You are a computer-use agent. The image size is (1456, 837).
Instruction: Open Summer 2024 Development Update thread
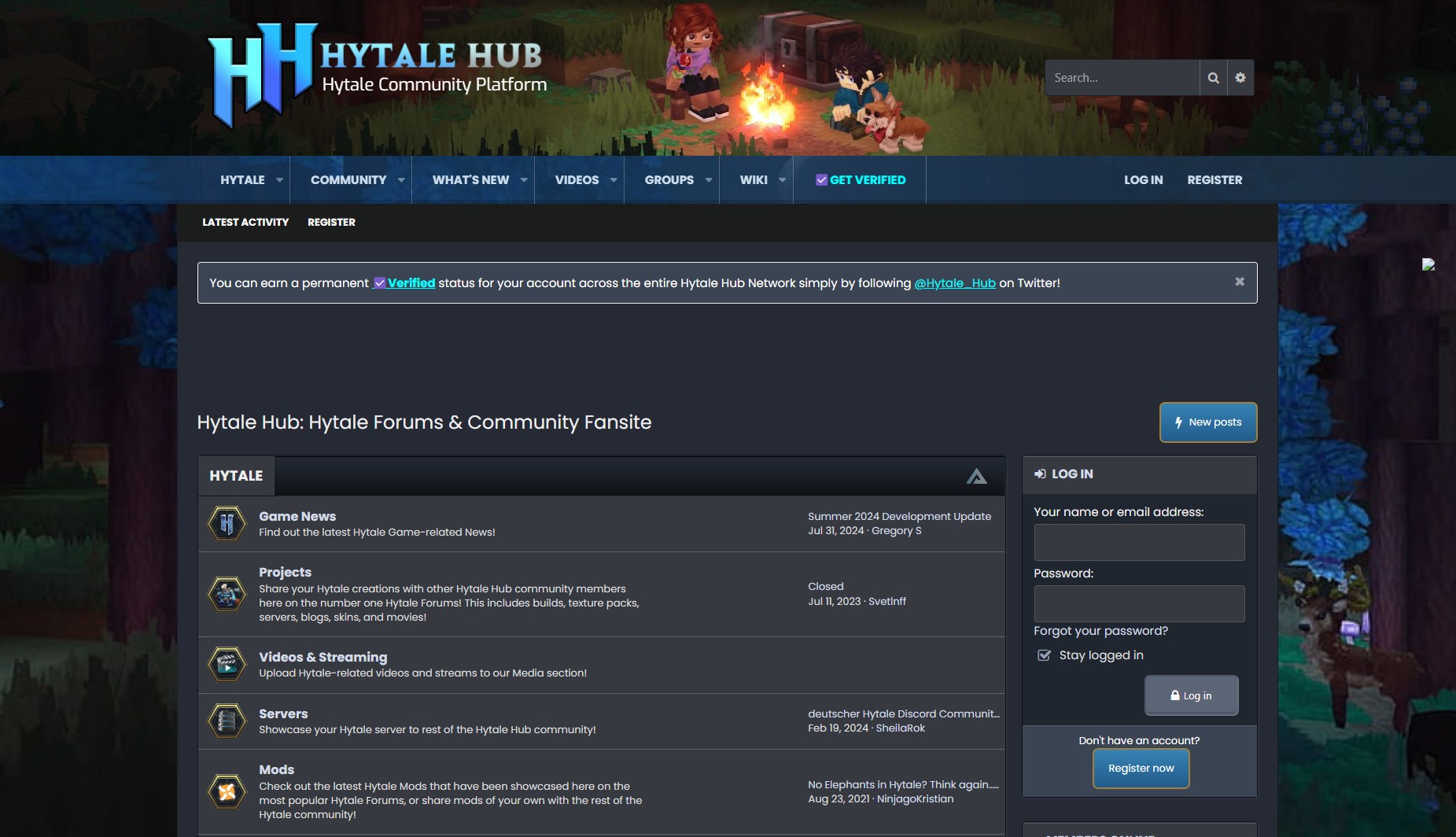click(899, 517)
